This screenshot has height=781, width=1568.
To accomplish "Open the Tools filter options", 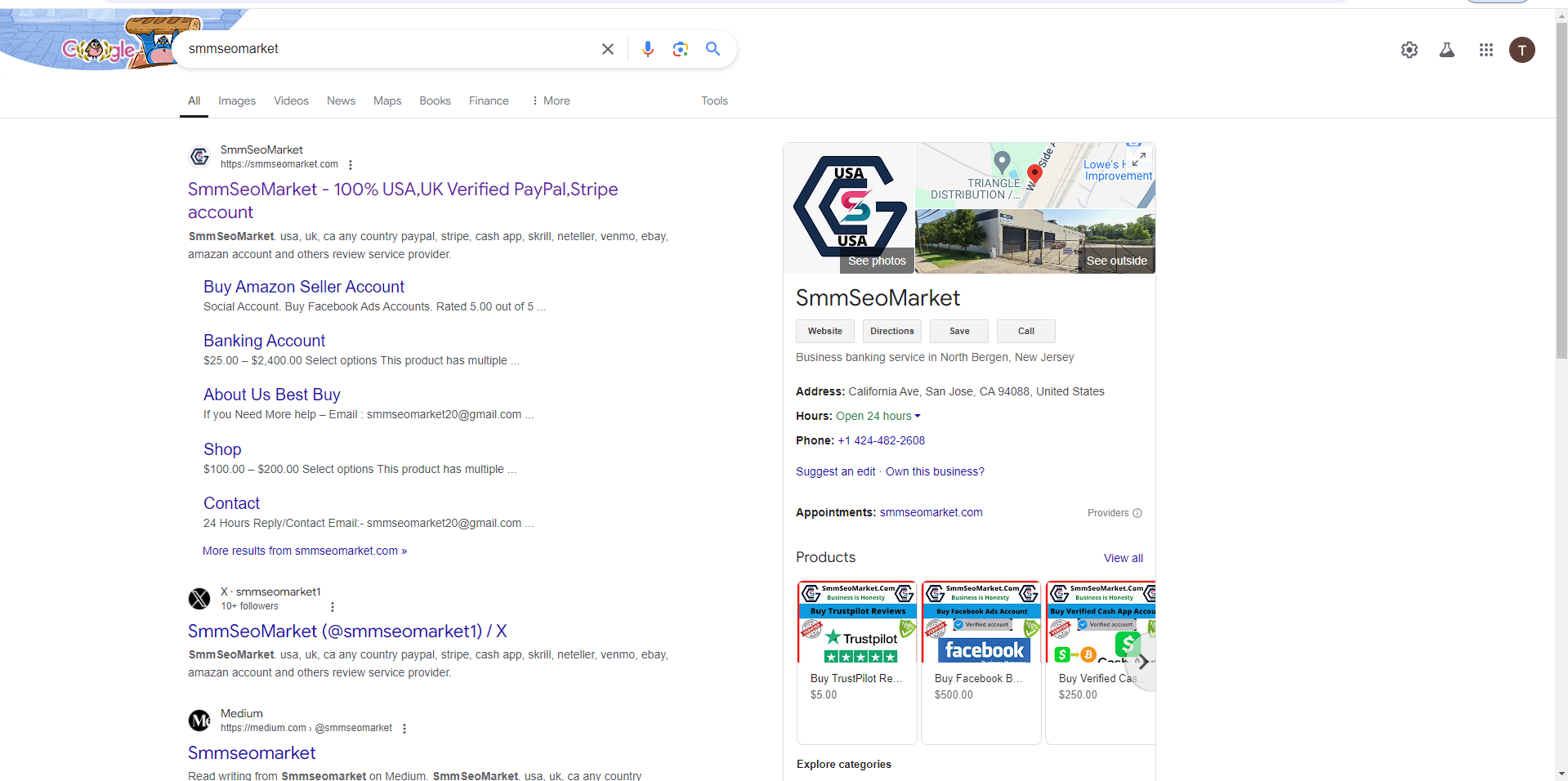I will [714, 100].
